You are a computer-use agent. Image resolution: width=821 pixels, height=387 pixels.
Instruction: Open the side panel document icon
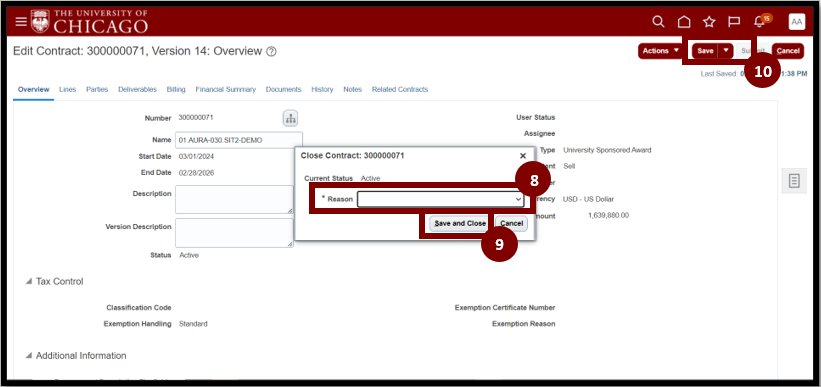point(794,181)
